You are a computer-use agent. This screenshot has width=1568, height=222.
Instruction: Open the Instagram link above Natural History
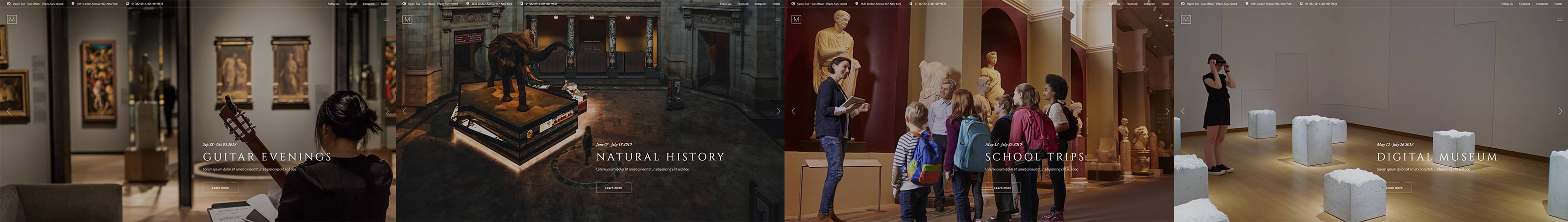[x=760, y=3]
